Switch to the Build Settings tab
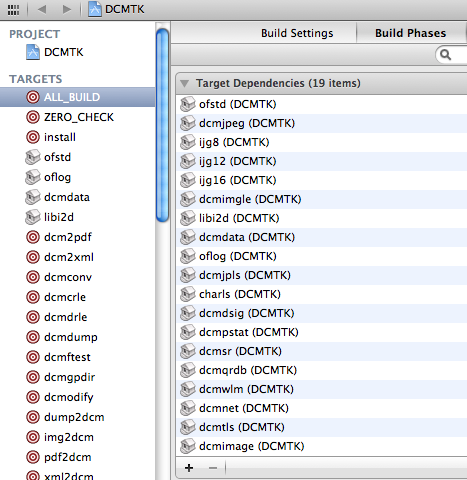 297,33
